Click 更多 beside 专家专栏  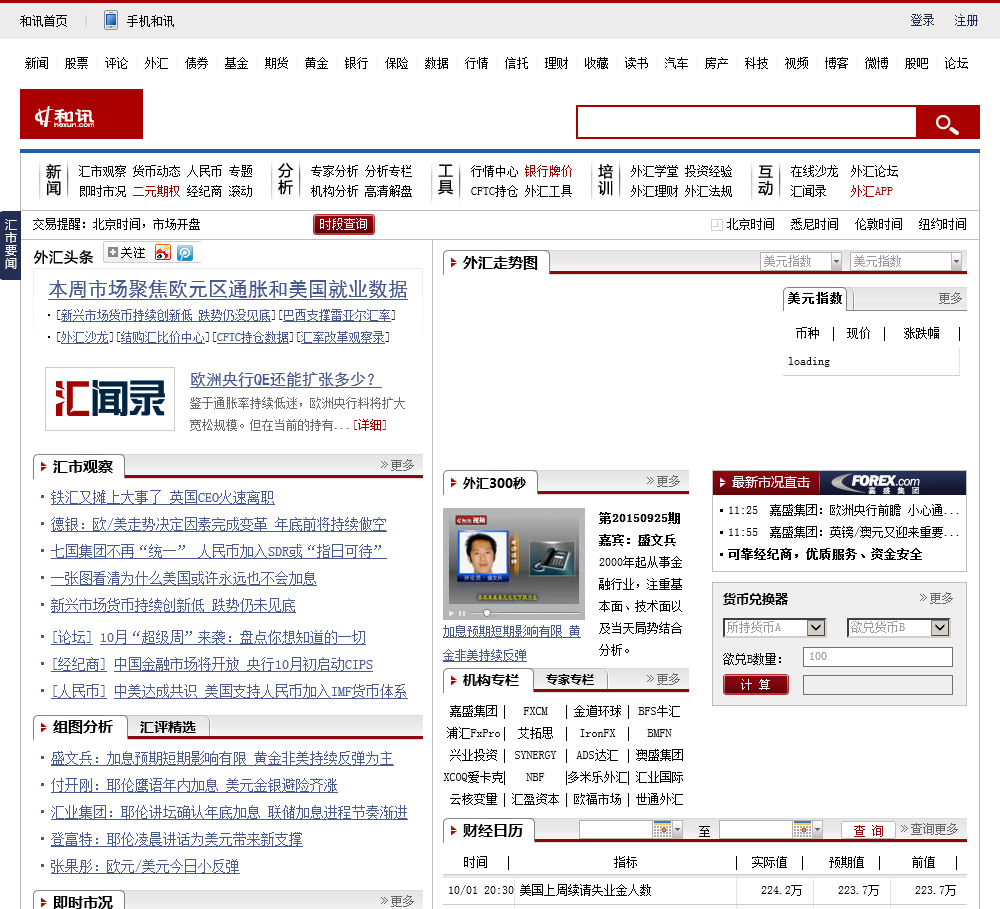[663, 679]
